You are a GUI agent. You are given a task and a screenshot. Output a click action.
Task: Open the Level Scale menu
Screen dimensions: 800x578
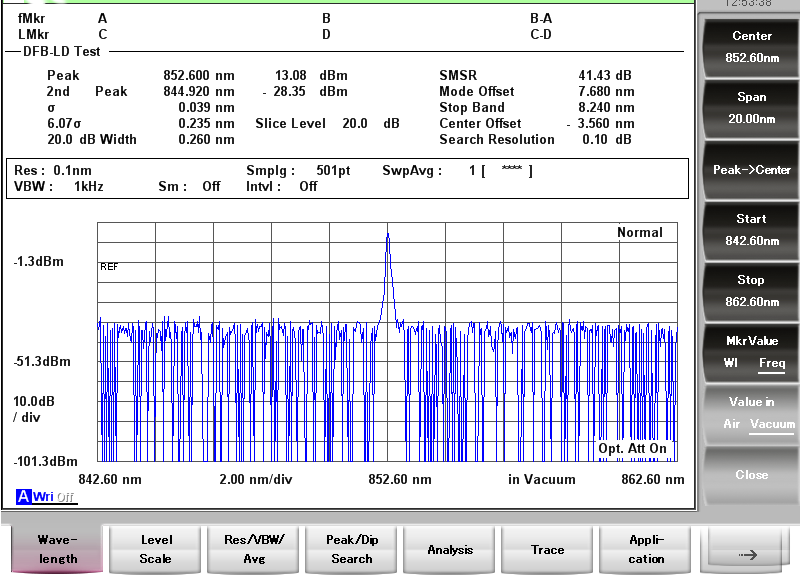(156, 549)
